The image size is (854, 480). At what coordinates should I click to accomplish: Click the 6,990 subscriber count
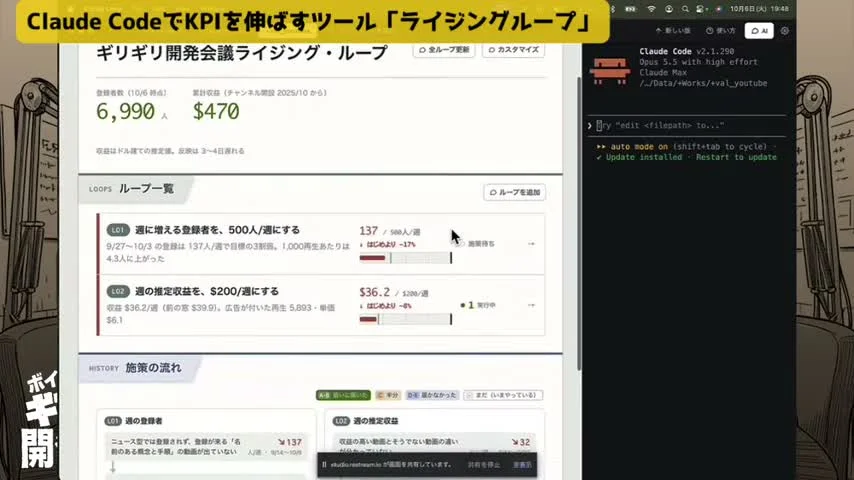[125, 111]
